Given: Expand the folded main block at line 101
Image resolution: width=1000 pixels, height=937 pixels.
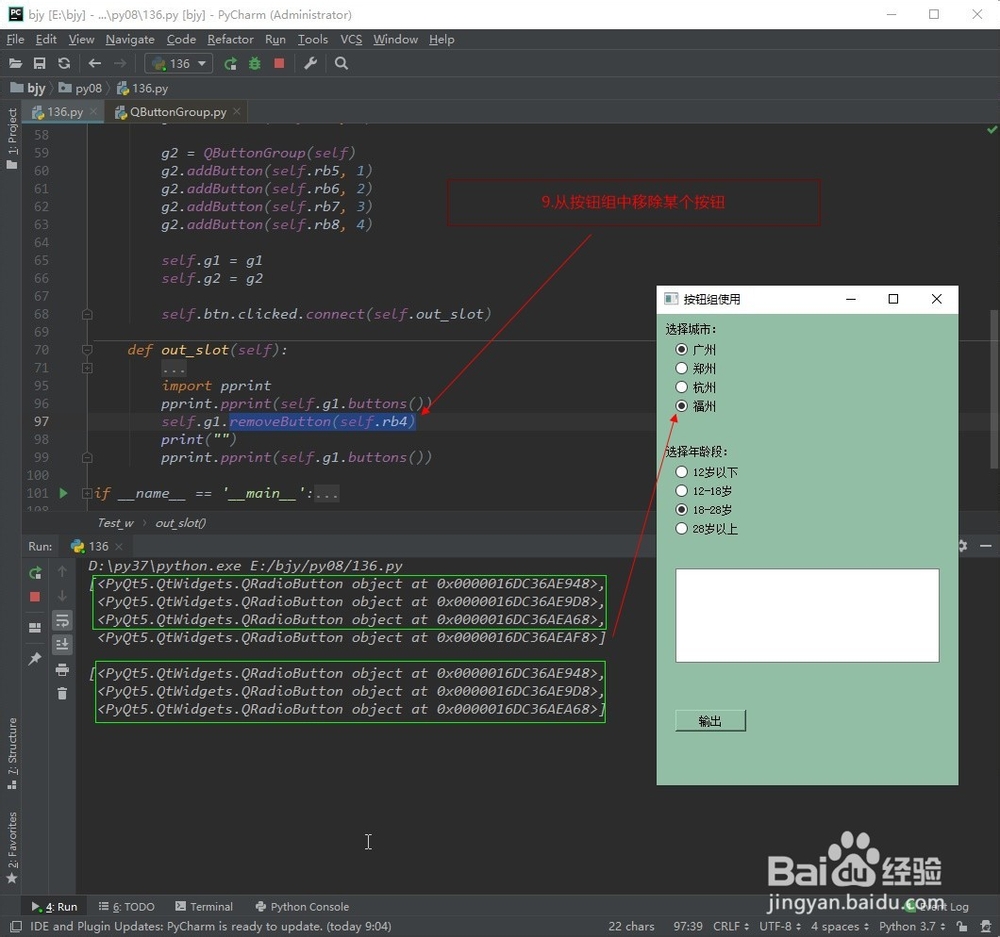Looking at the screenshot, I should 87,493.
